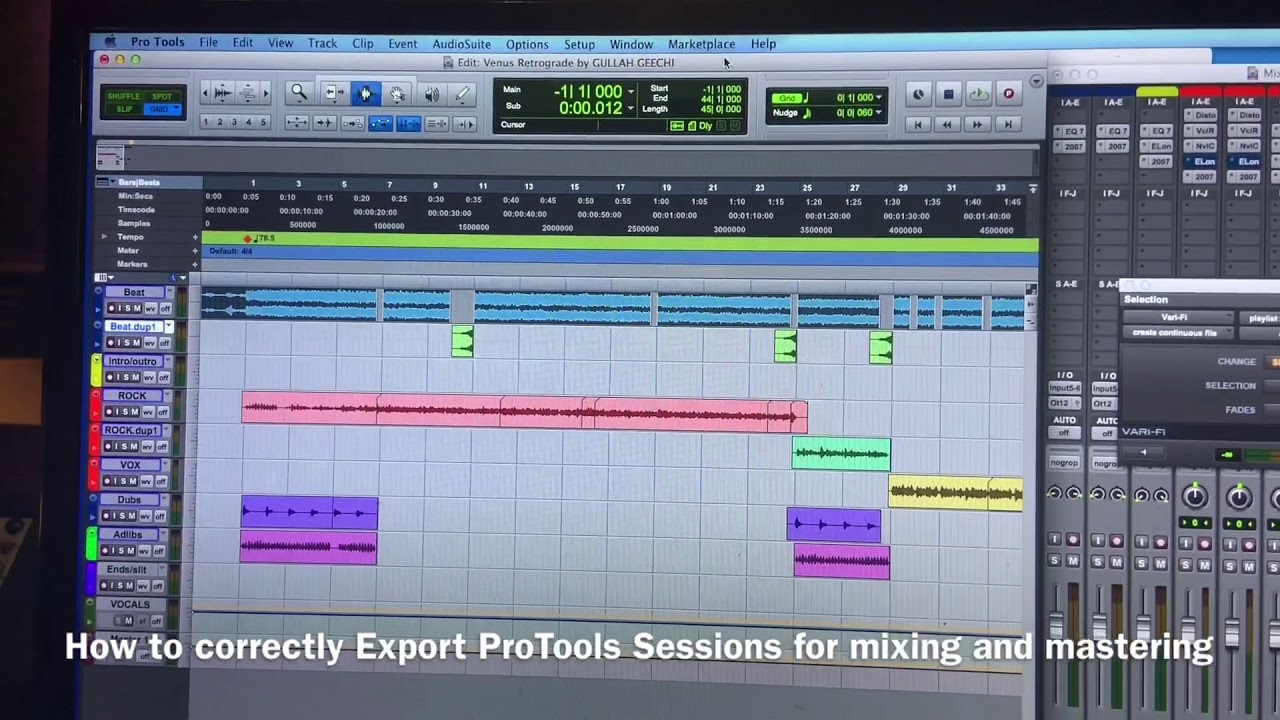The width and height of the screenshot is (1280, 720).
Task: Click the audio zoom waveform icon
Action: pyautogui.click(x=222, y=93)
